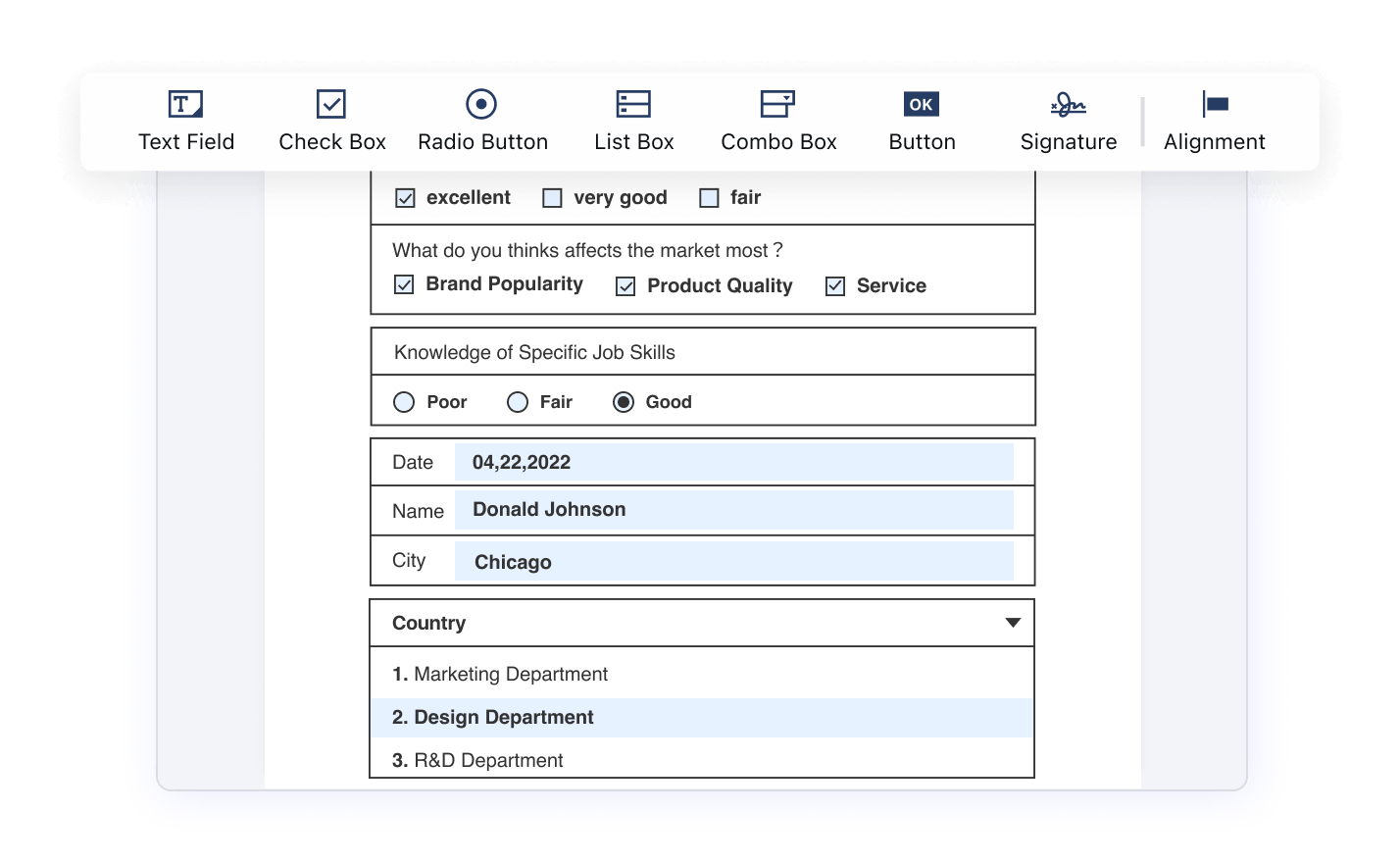Select the Fair radio button
Screen dimensions: 1400x863
pos(518,402)
